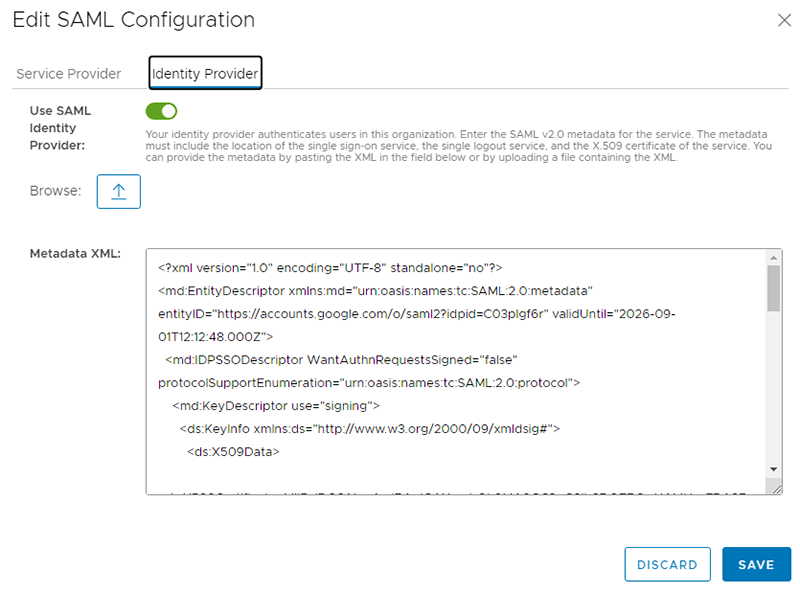Image resolution: width=800 pixels, height=593 pixels.
Task: Save the SAML configuration
Action: click(756, 564)
